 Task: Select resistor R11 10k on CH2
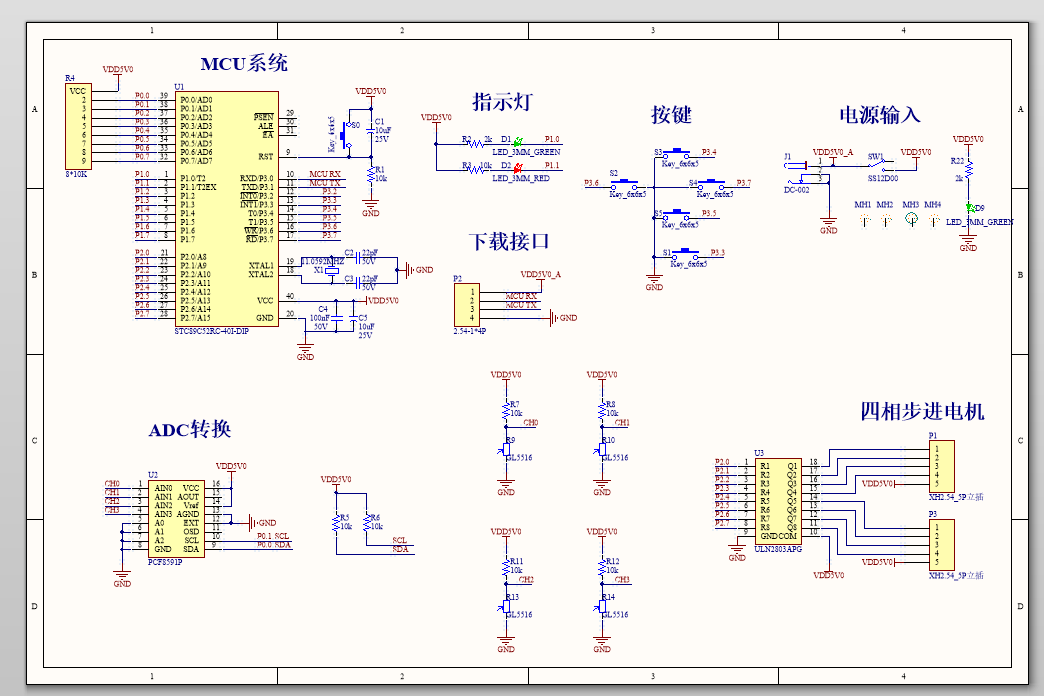tap(506, 566)
